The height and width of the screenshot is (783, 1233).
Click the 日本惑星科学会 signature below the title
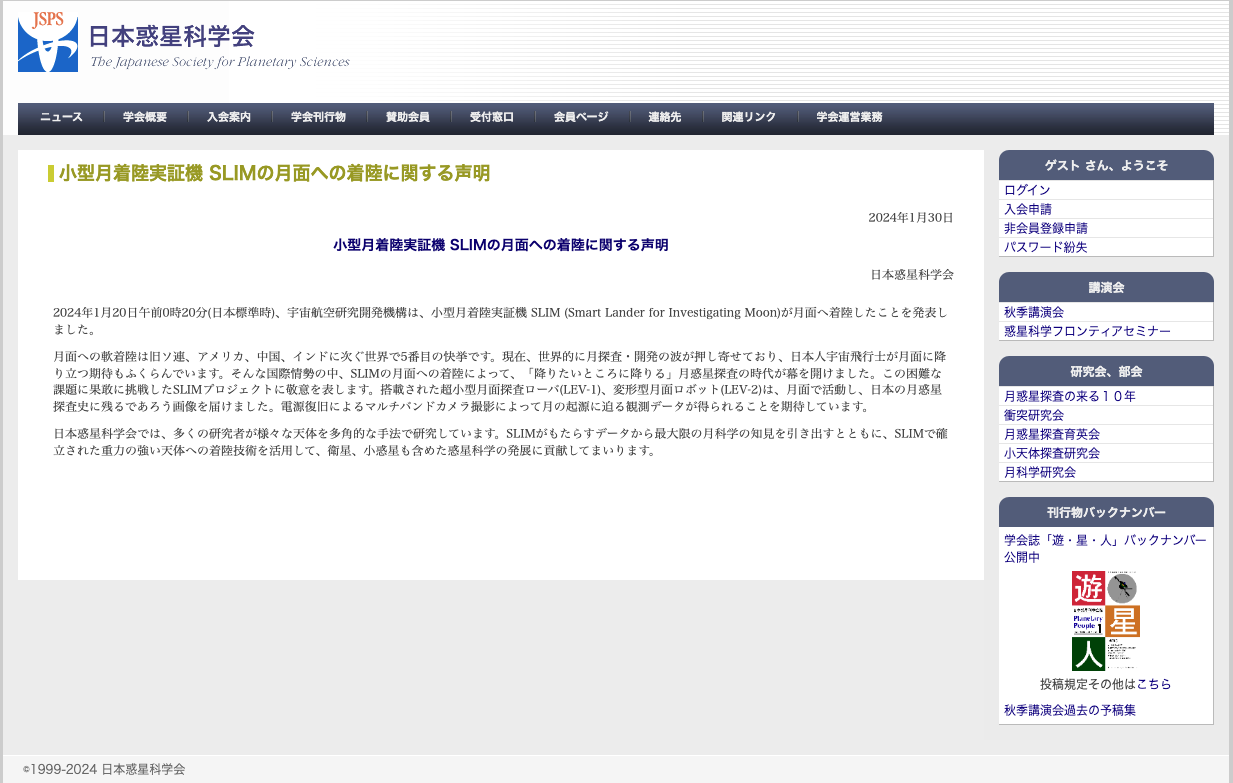pos(912,274)
